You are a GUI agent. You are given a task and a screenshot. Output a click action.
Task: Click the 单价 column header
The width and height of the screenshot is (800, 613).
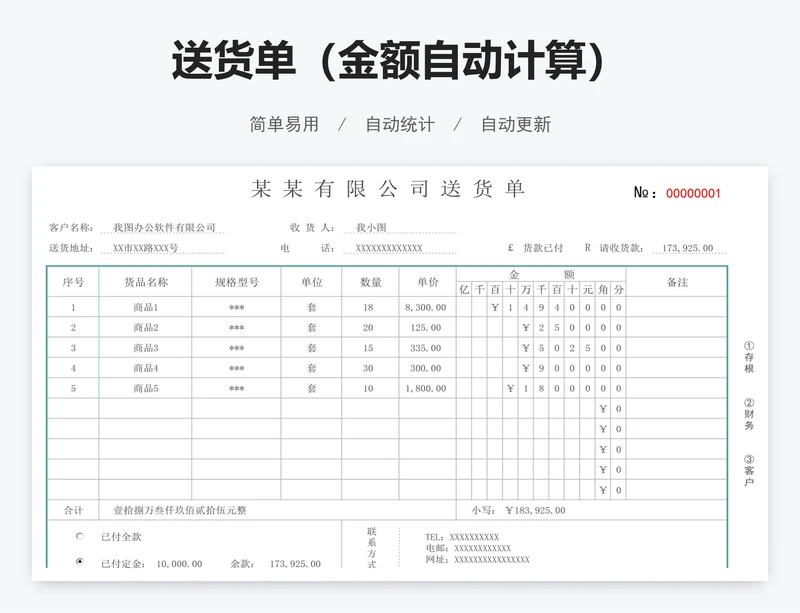click(x=428, y=282)
